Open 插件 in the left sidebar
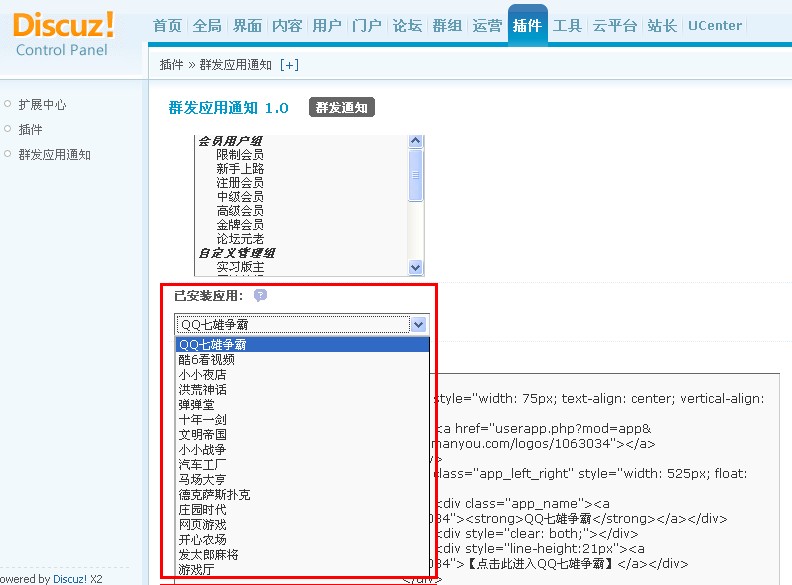 point(30,130)
